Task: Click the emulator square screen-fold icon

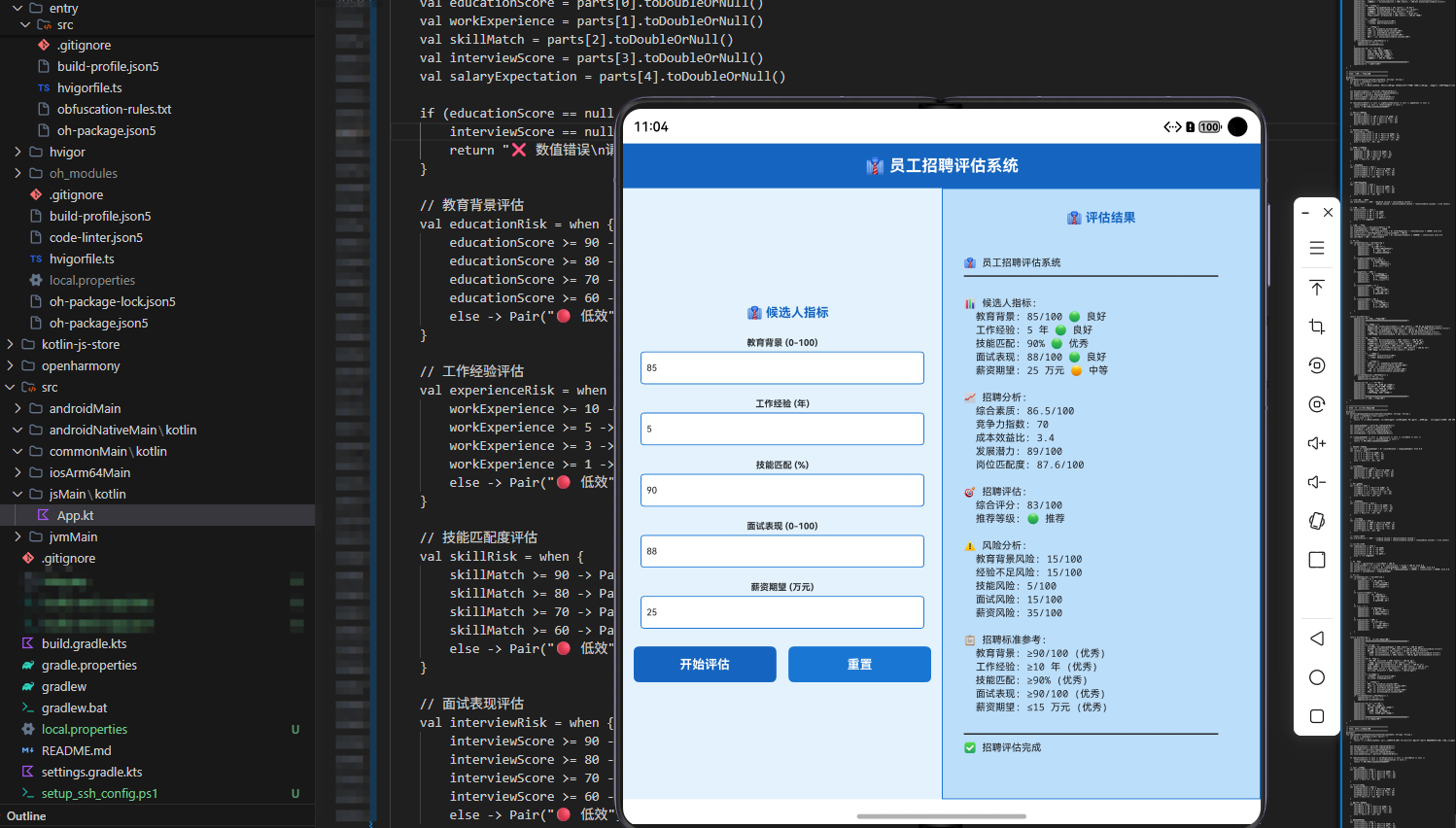Action: [x=1317, y=560]
